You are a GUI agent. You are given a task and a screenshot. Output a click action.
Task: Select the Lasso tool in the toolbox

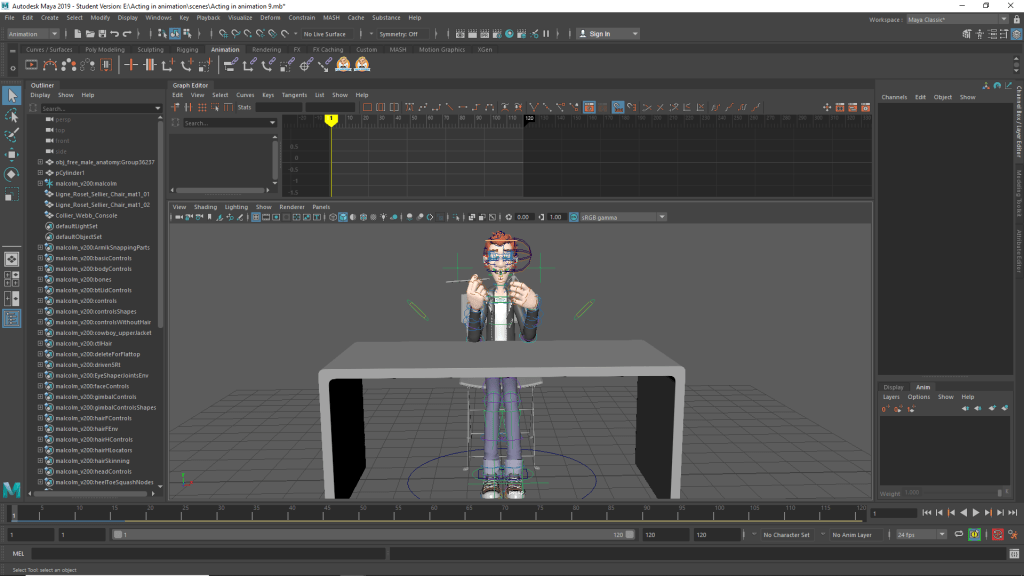coord(12,116)
